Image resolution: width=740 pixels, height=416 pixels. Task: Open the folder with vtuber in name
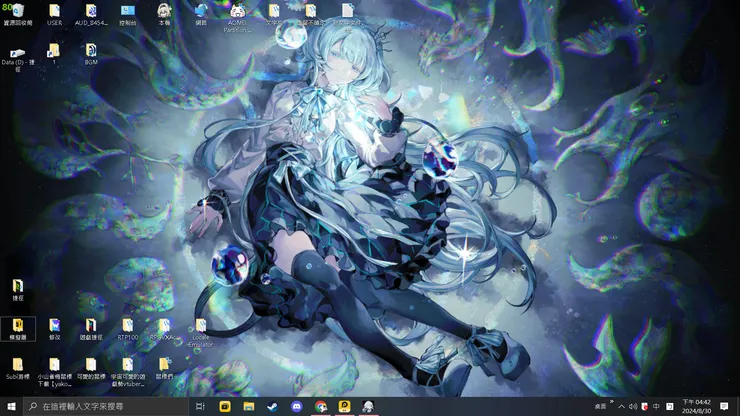[128, 372]
